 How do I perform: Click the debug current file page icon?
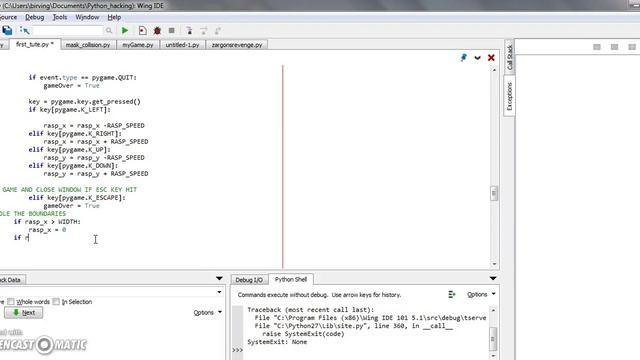point(142,31)
